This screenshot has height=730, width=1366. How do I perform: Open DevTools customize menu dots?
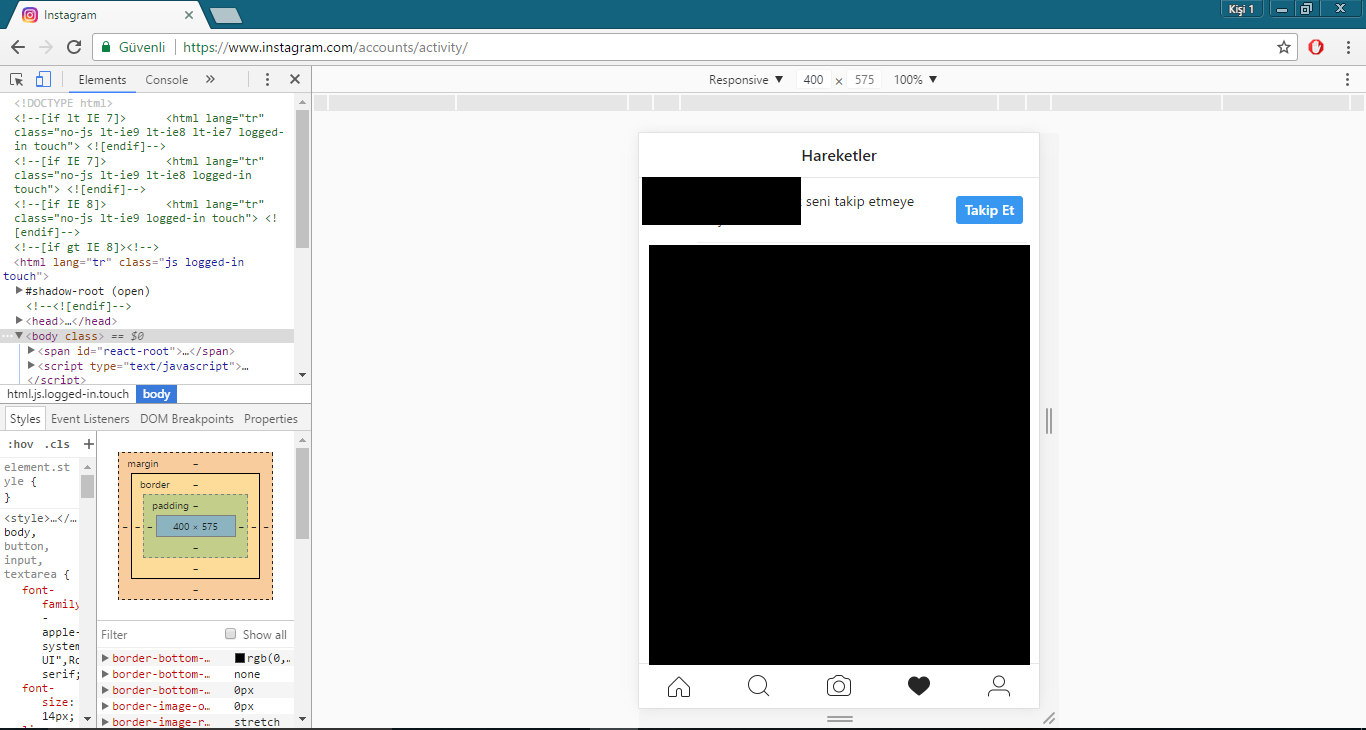click(267, 80)
